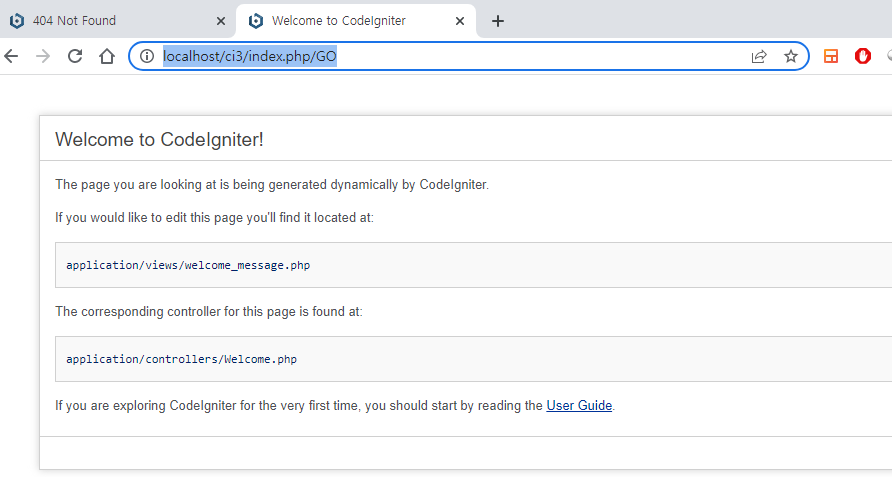Click the Welcome to CodeIgniter tab favicon
The width and height of the screenshot is (892, 477).
[x=256, y=21]
